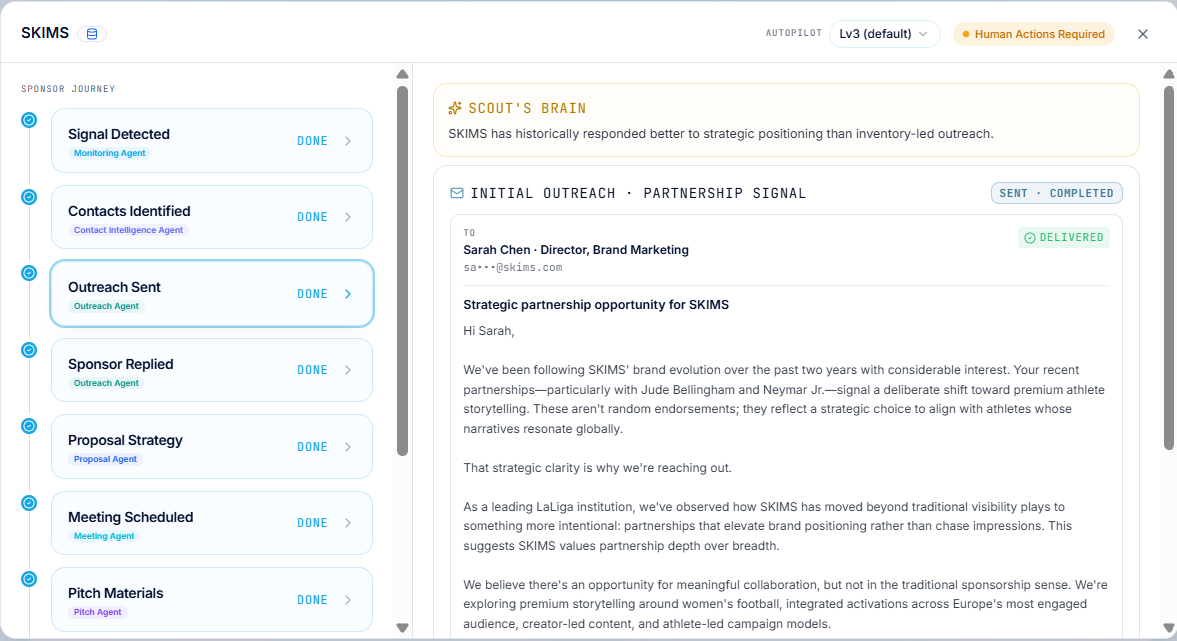Expand Contacts Identified card chevron
Image resolution: width=1177 pixels, height=641 pixels.
(x=348, y=217)
